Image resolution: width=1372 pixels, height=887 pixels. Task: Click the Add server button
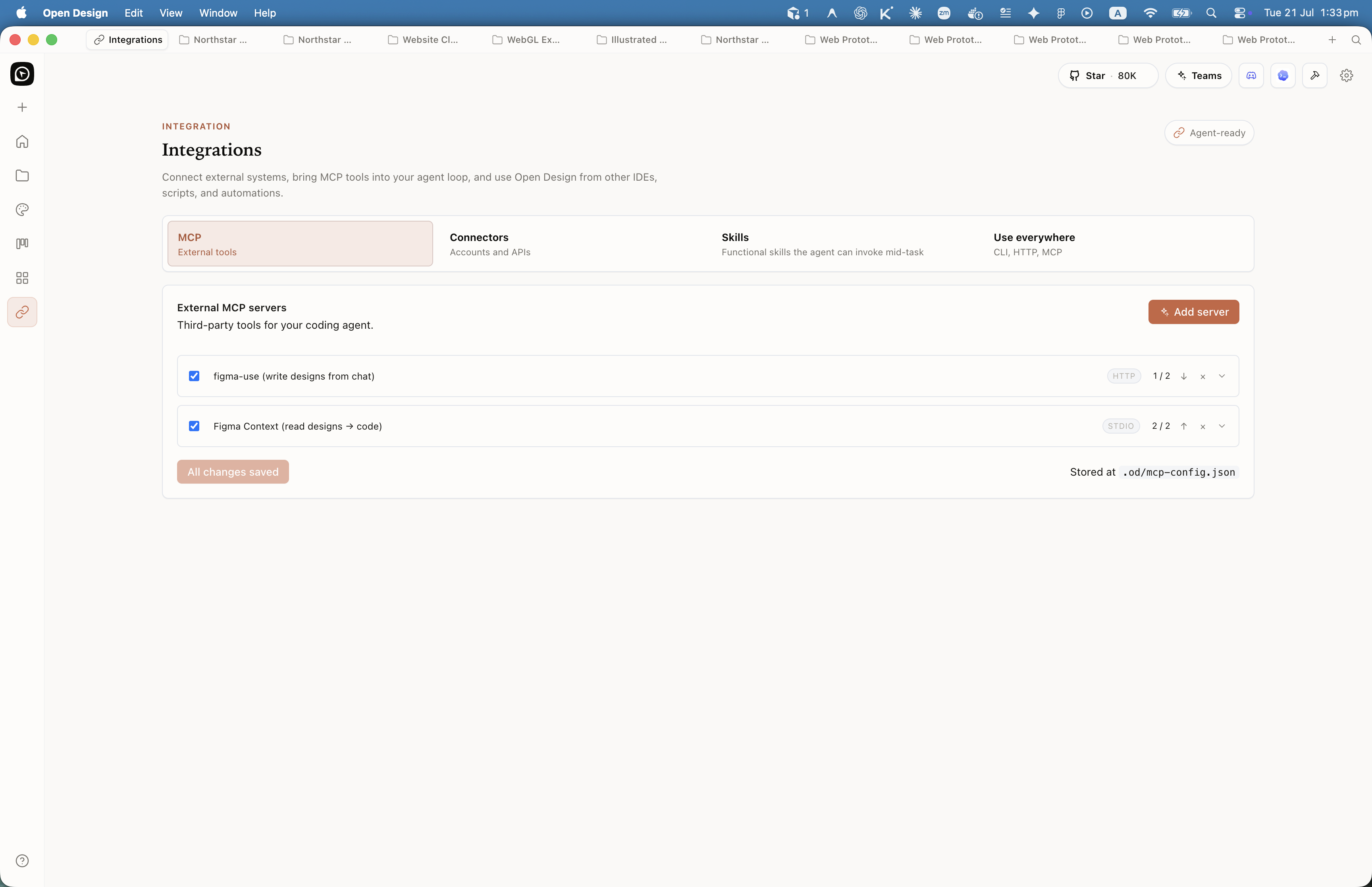(1193, 312)
